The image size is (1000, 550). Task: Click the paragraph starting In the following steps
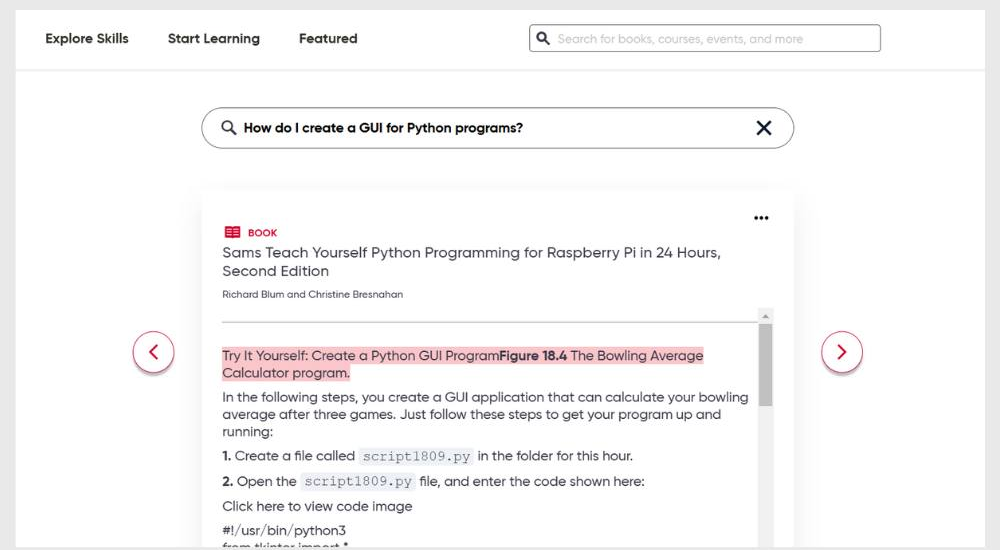(x=485, y=414)
